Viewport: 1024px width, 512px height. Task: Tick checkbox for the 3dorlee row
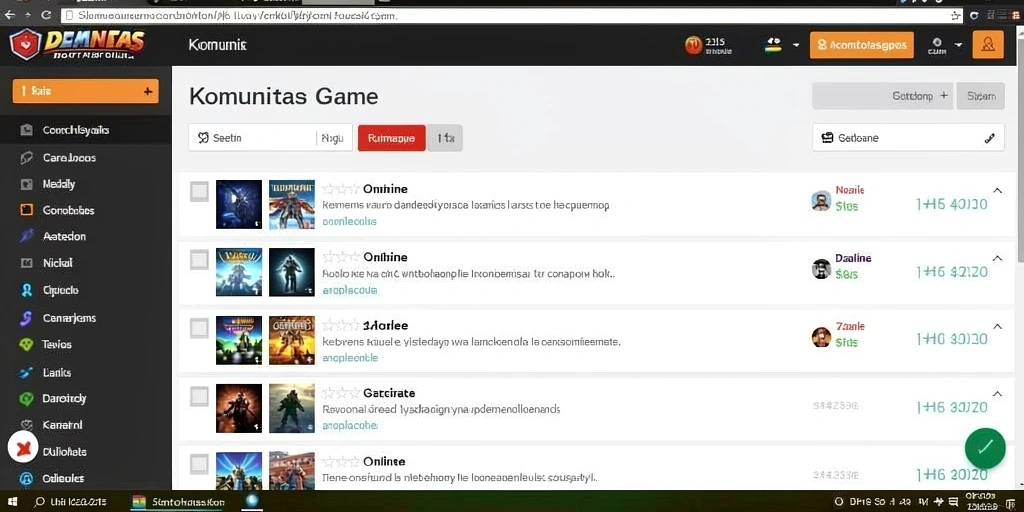click(199, 328)
